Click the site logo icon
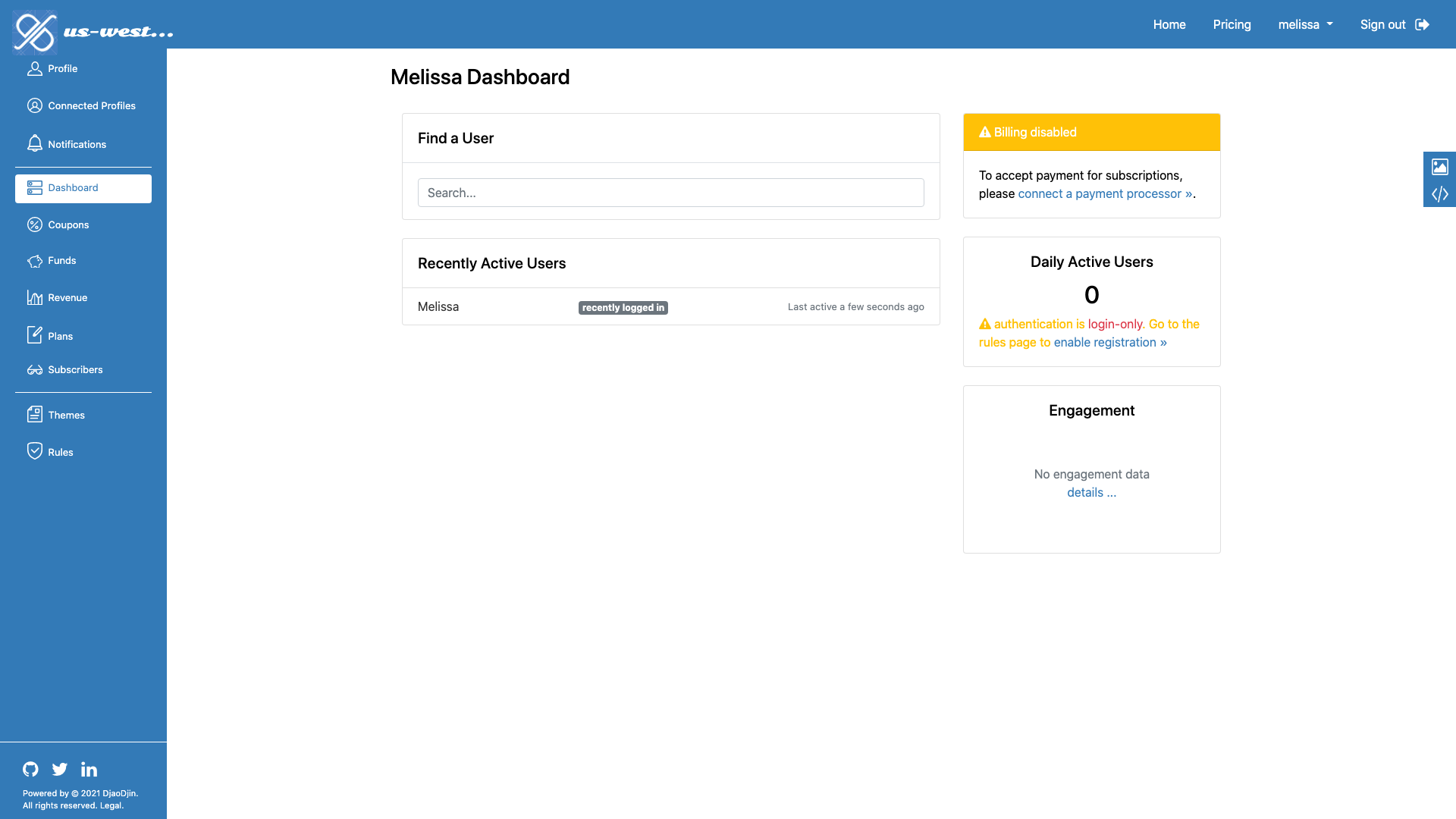Image resolution: width=1456 pixels, height=819 pixels. coord(35,33)
